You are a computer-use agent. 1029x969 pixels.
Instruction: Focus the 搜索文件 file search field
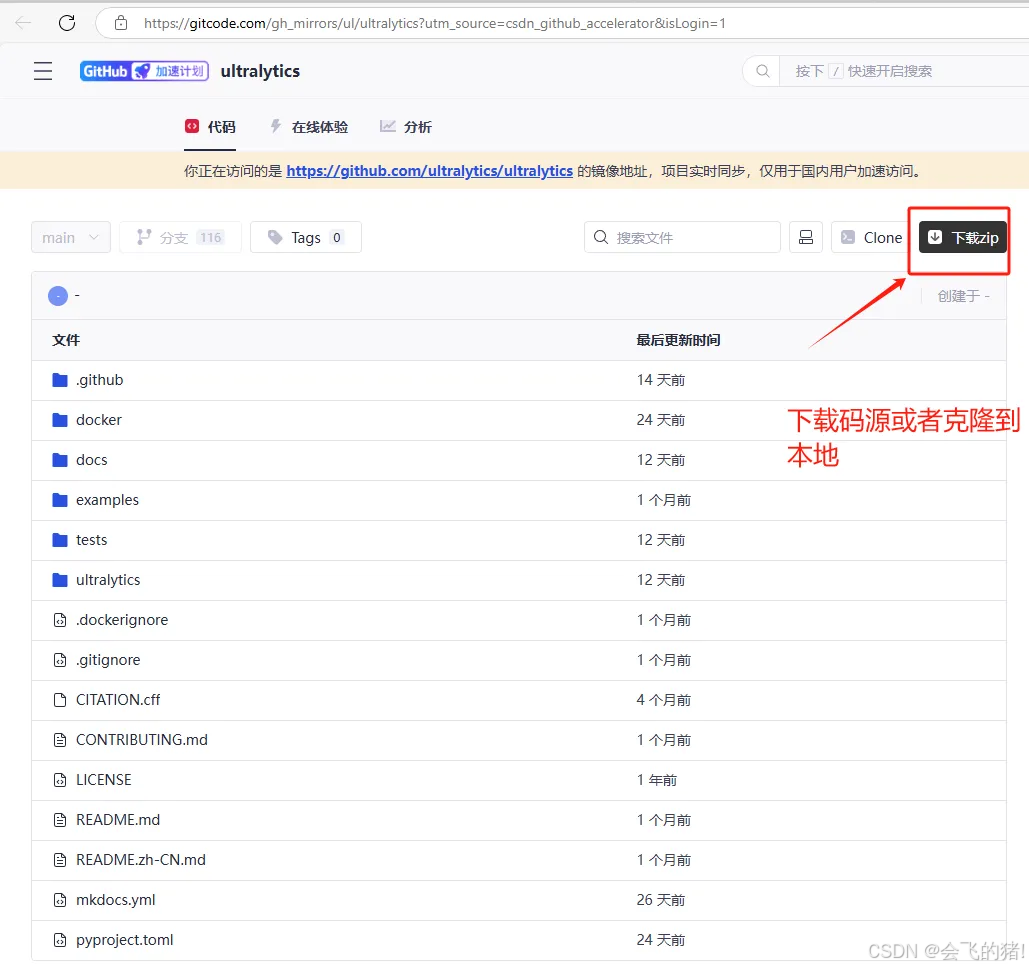[x=682, y=237]
